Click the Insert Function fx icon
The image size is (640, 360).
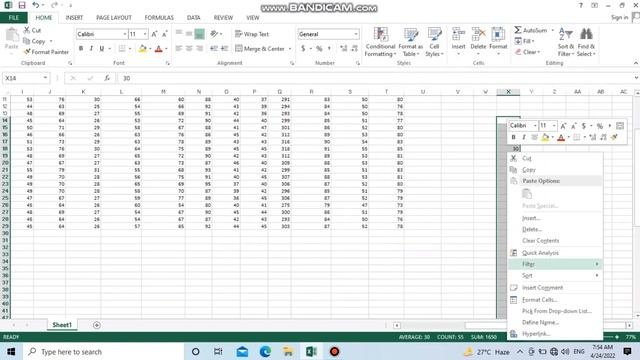pos(107,78)
